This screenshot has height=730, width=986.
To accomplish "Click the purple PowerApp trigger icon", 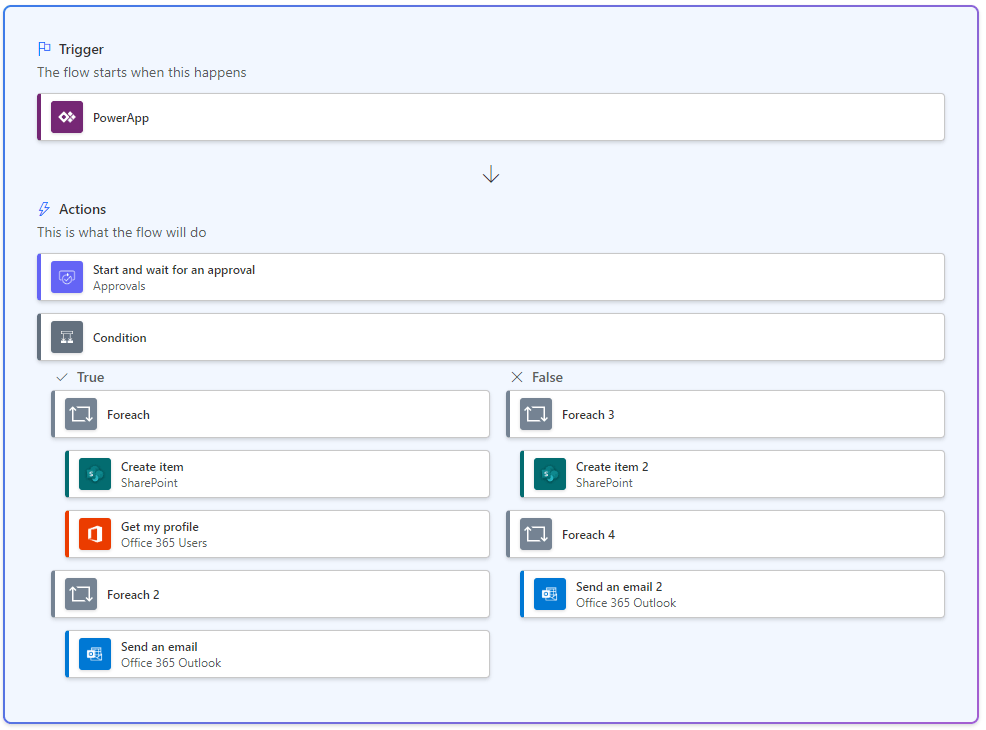I will 67,117.
